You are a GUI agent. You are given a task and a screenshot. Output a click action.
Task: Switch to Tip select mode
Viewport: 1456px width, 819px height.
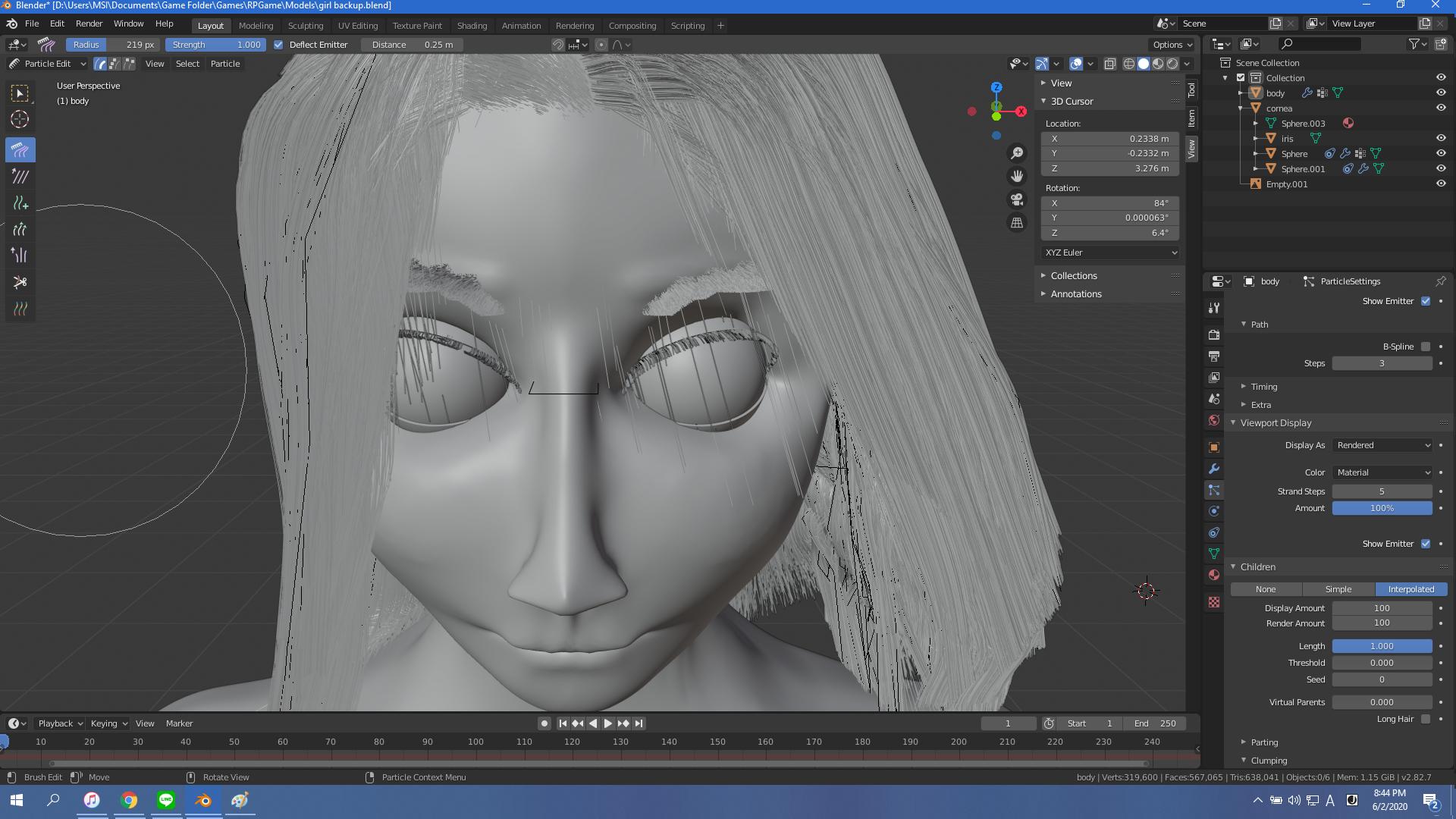pos(130,64)
